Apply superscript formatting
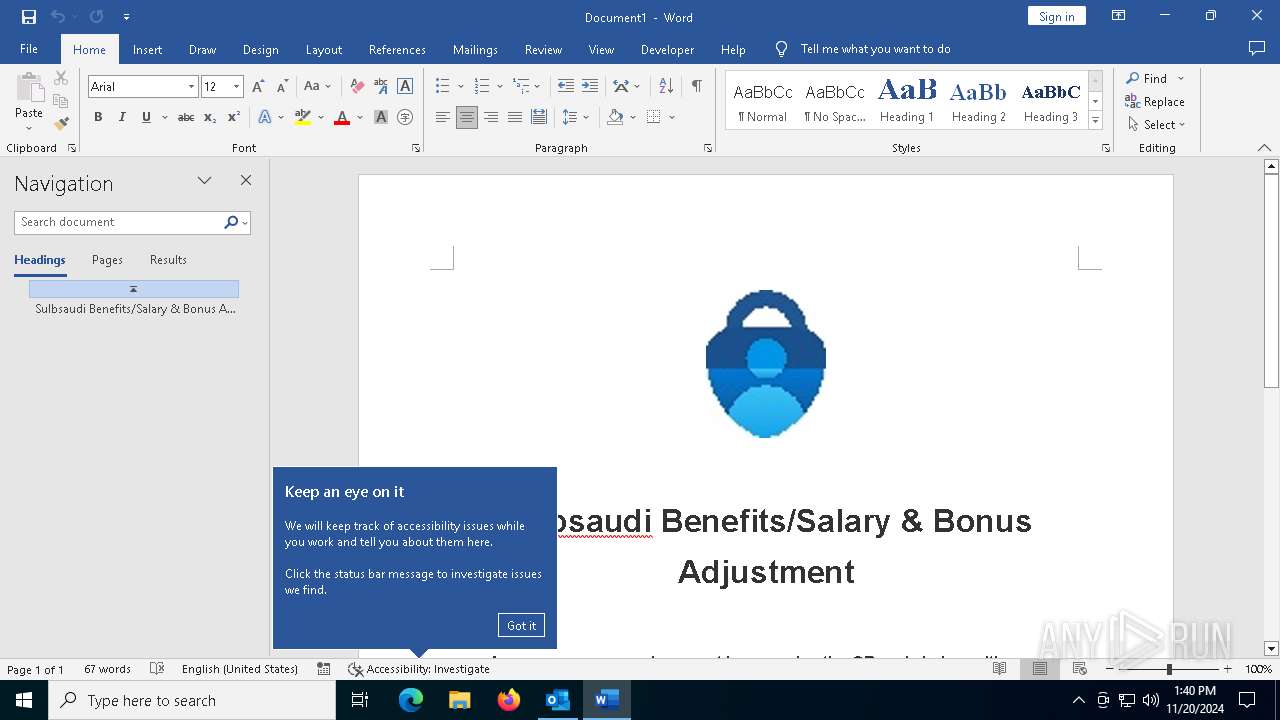Viewport: 1280px width, 720px height. (234, 117)
